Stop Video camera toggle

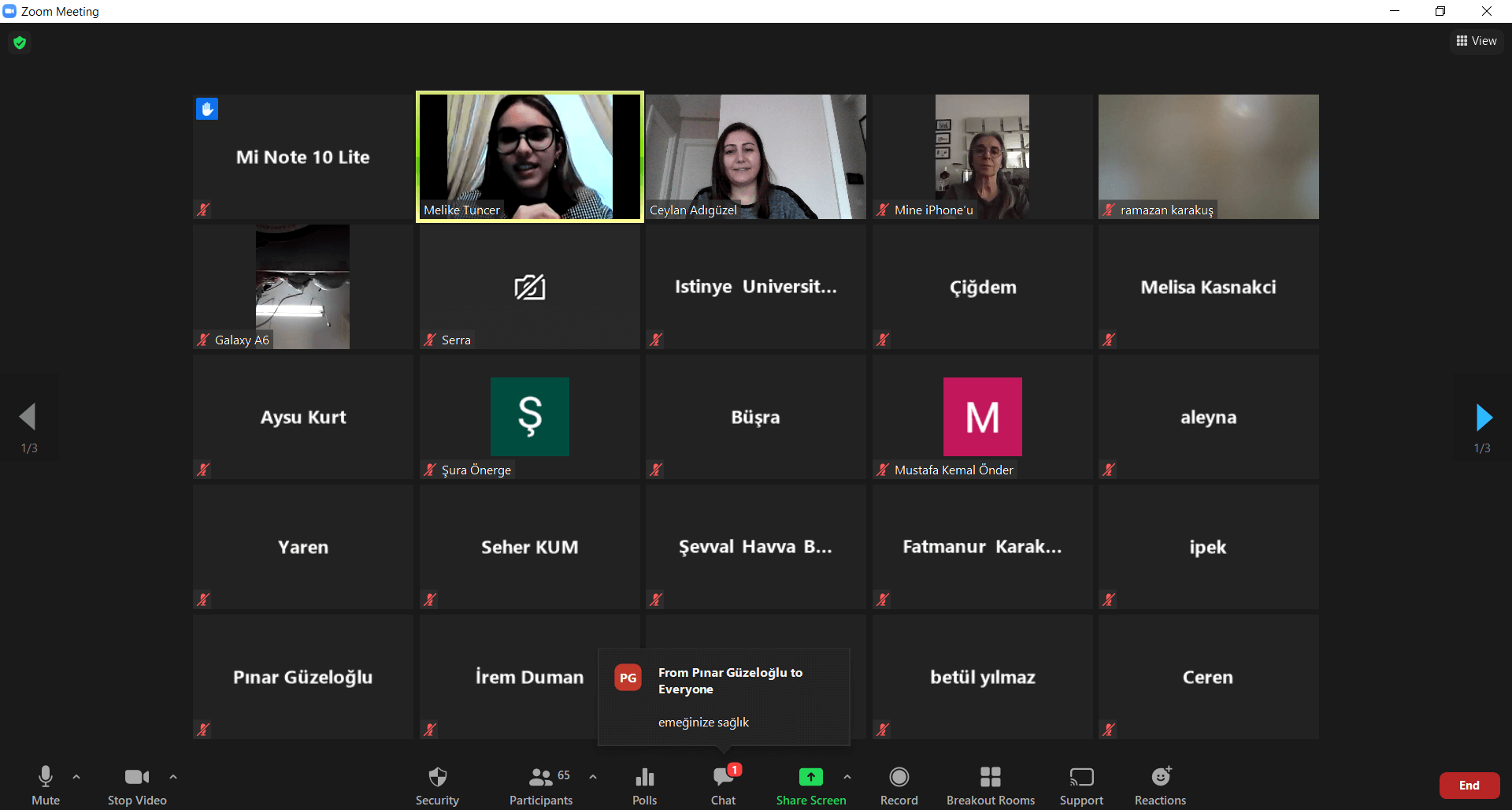point(137,786)
